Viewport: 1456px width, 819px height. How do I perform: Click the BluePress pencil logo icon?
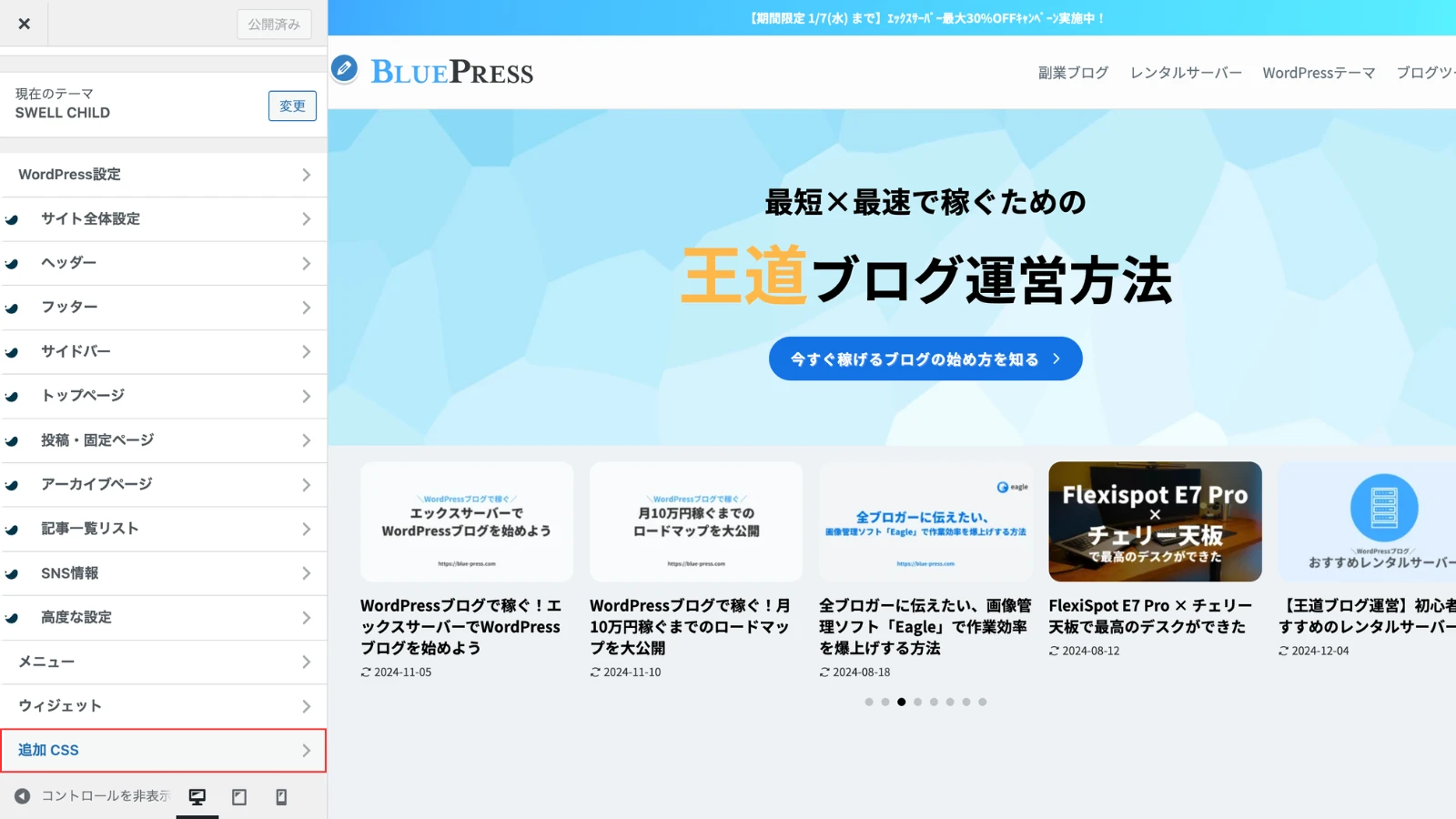tap(344, 68)
